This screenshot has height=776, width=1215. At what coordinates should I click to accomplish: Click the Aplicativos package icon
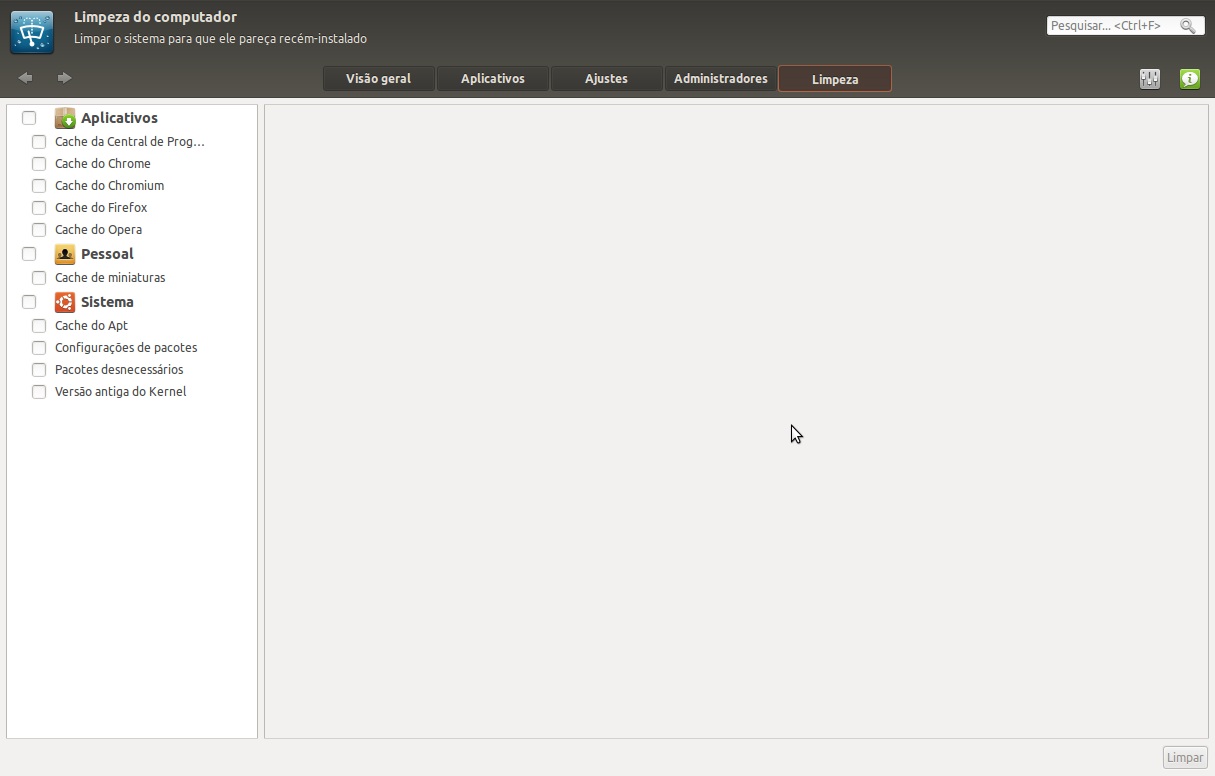coord(65,118)
